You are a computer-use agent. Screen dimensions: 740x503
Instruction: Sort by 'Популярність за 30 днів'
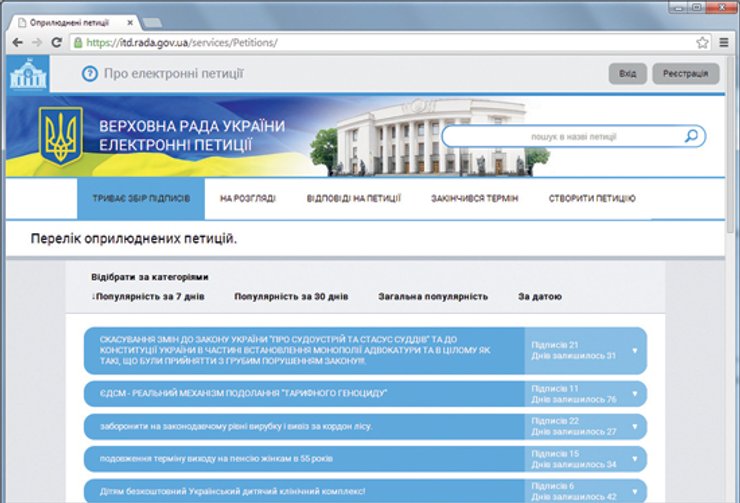pos(291,297)
